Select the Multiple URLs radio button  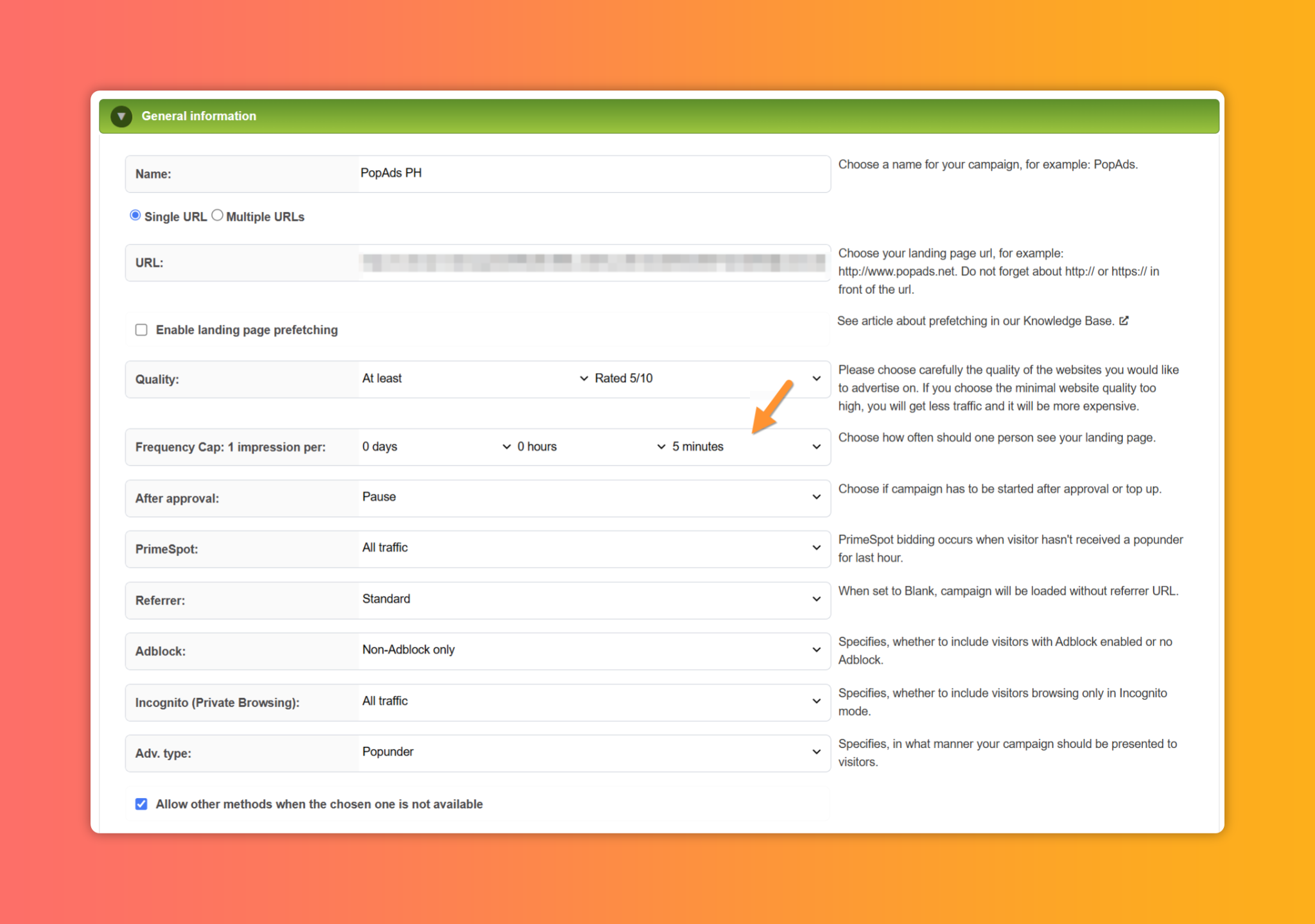[x=217, y=215]
